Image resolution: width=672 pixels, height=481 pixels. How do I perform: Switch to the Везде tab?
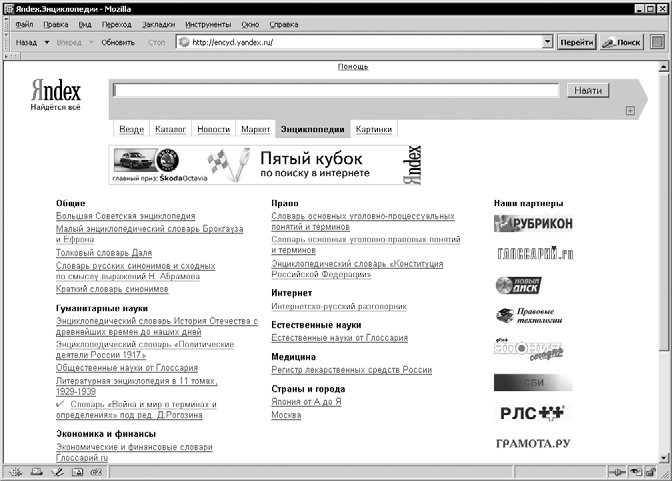click(132, 129)
